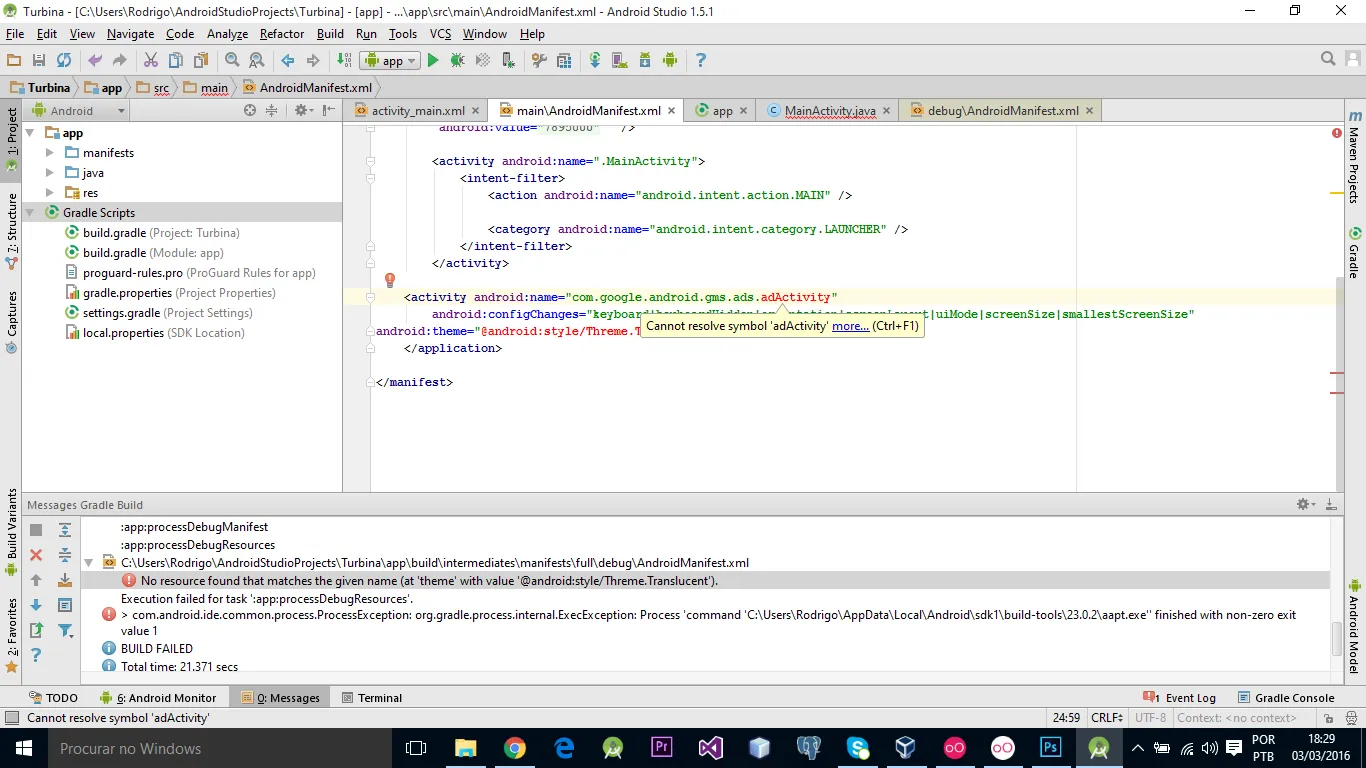
Task: Open the Android project view dropdown
Action: click(x=80, y=111)
